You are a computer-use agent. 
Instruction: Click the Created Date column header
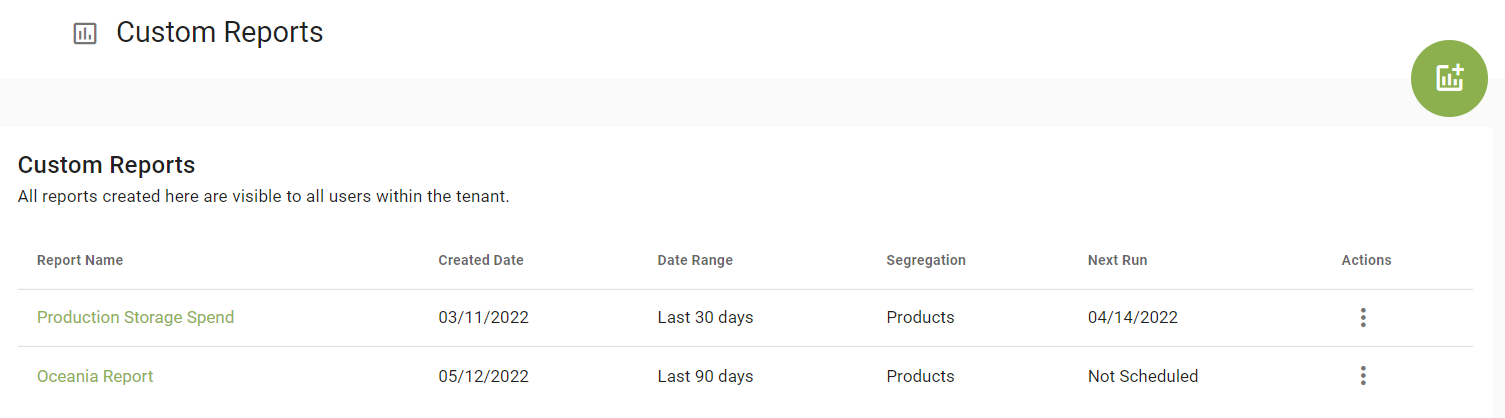coord(480,260)
